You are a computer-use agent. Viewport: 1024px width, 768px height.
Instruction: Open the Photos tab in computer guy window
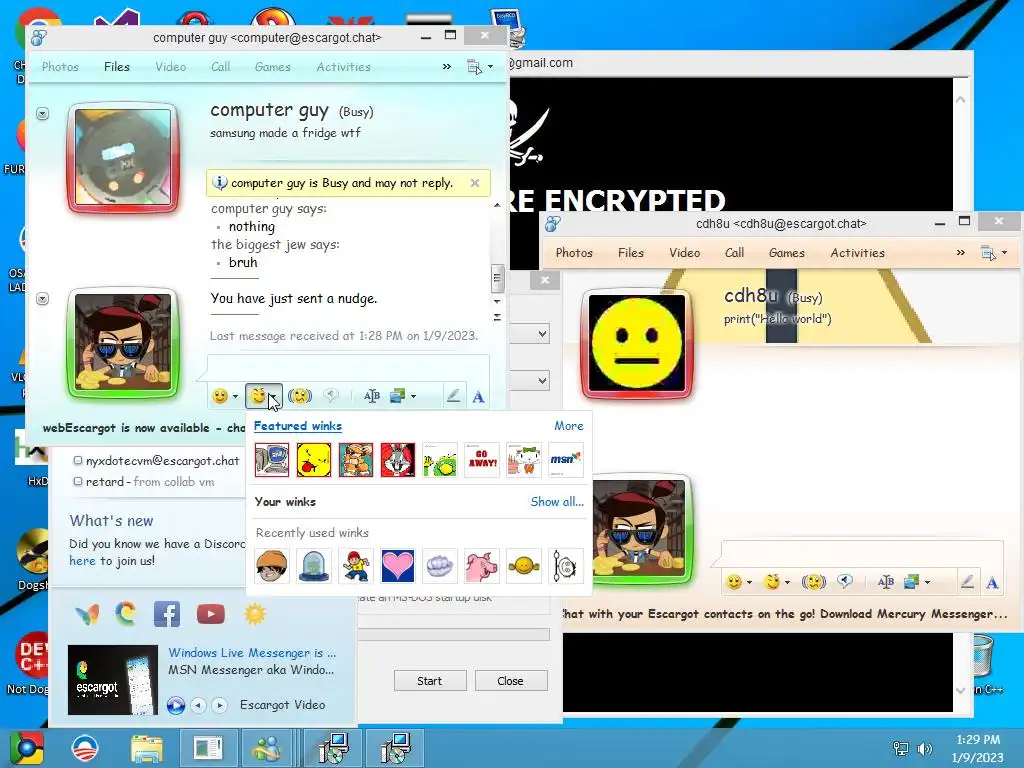[60, 67]
